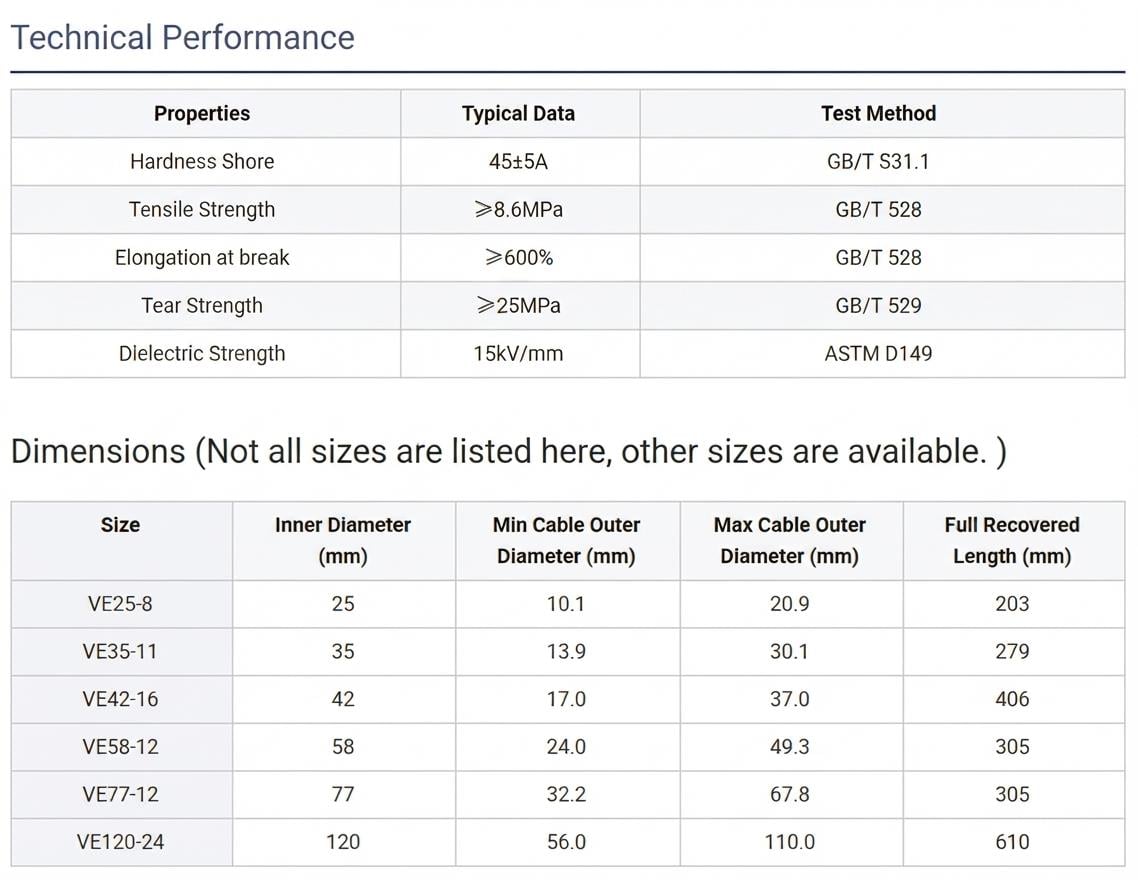Screen dimensions: 1138x880
Task: Select the Full Recovered Length header
Action: click(x=1012, y=540)
